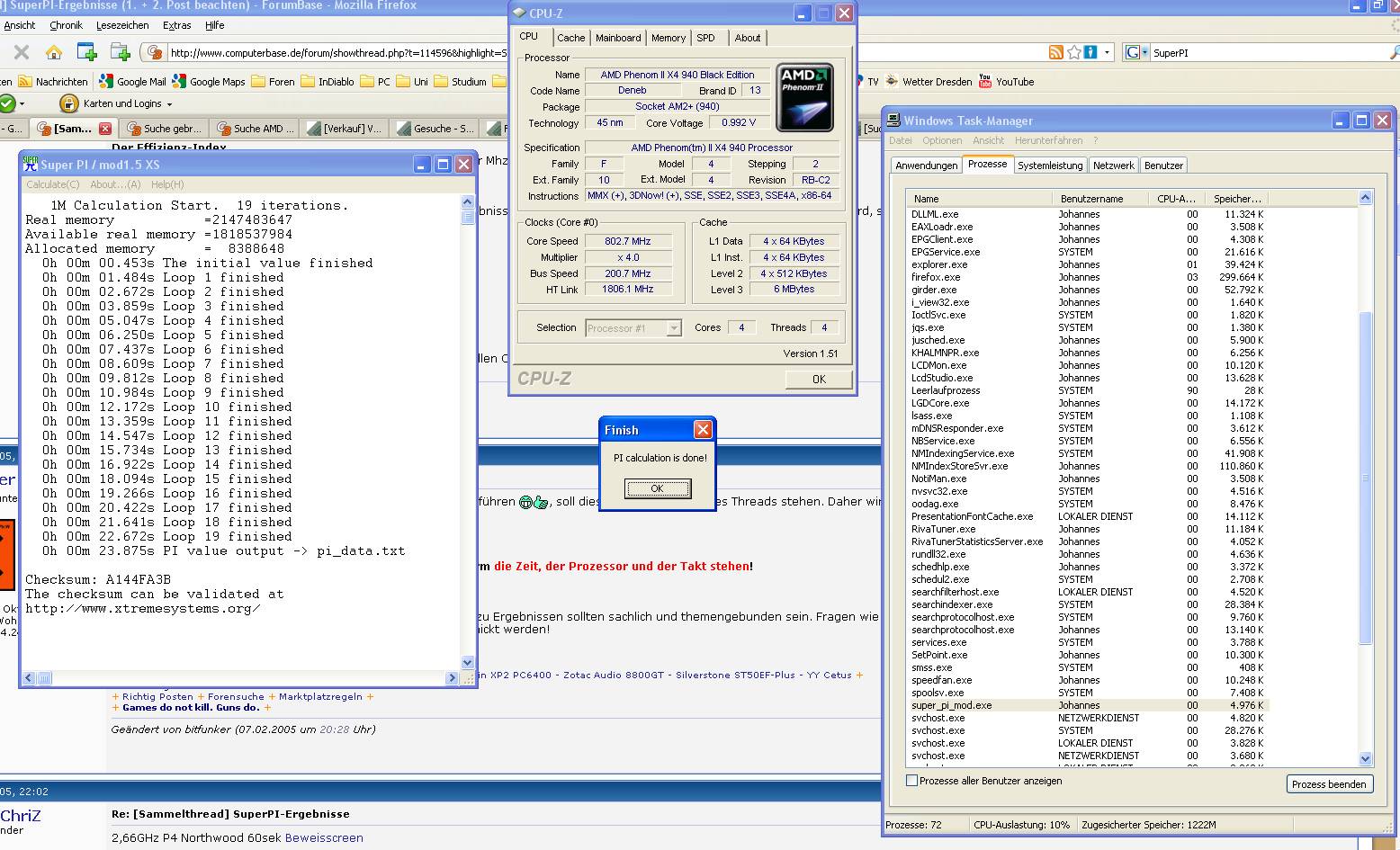Open the Uni bookmark folder
Screen dimensions: 1400x850
413,81
